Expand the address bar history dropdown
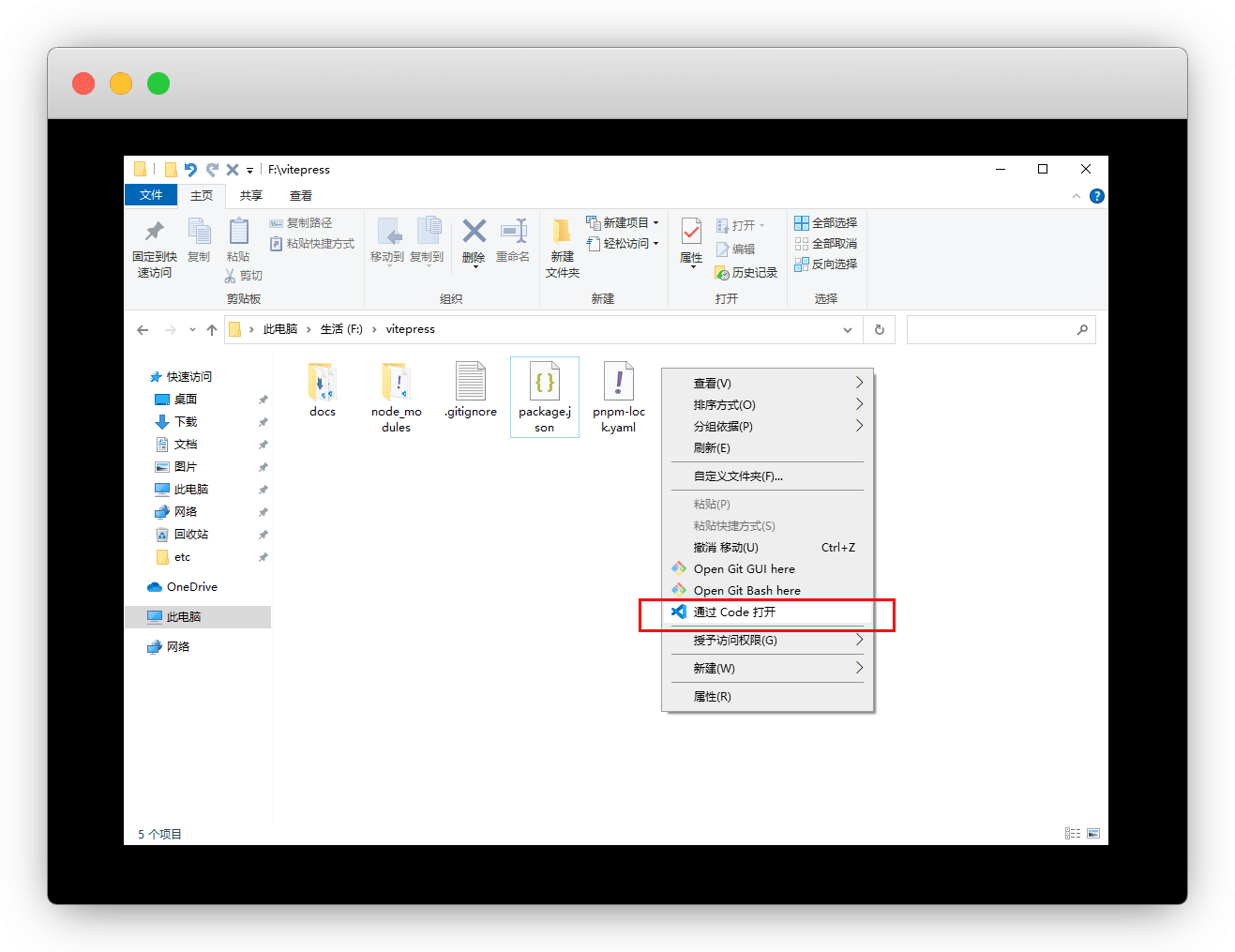Screen dimensions: 1235x952 tap(848, 330)
